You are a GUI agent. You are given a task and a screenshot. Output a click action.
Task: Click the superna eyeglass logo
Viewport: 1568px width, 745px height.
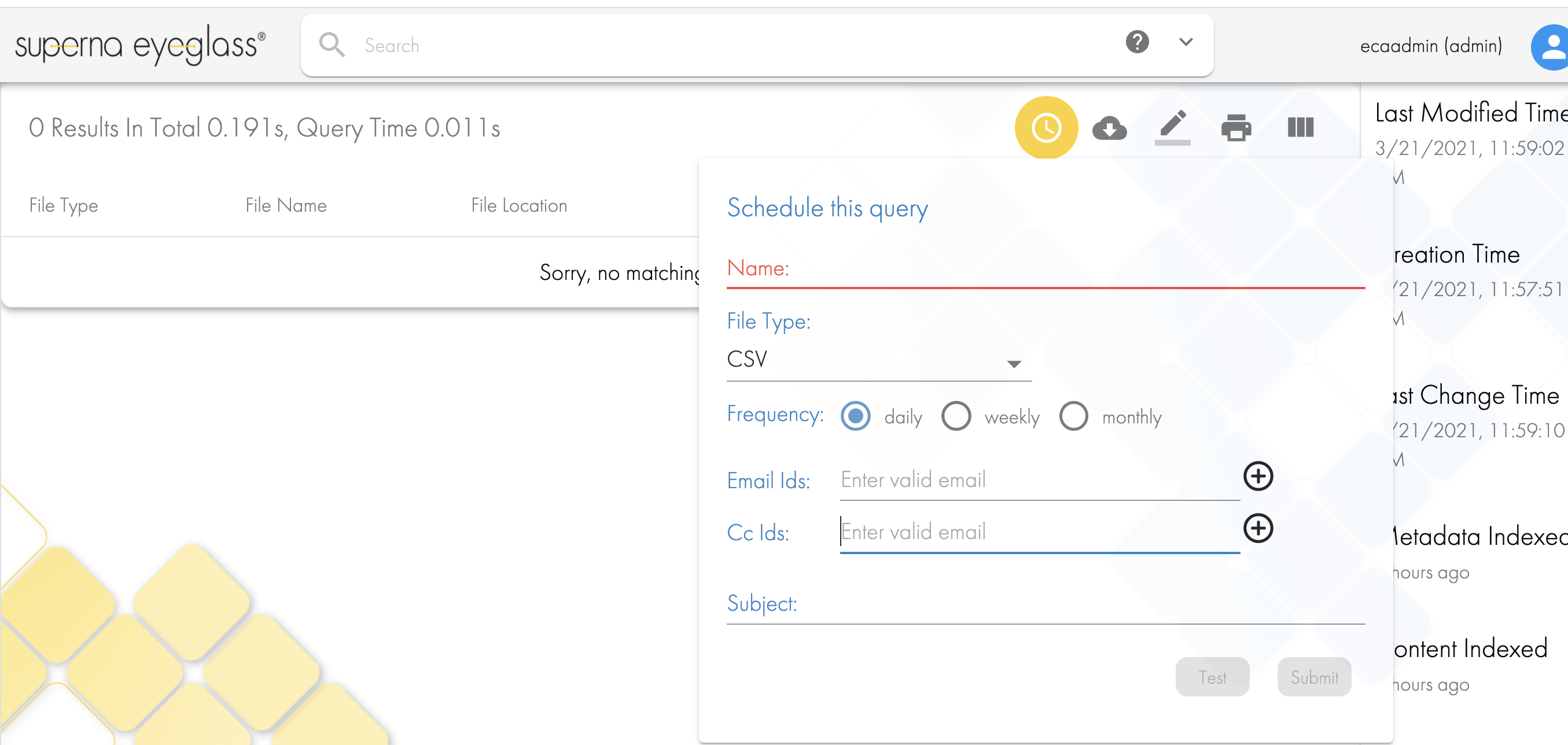(x=141, y=46)
